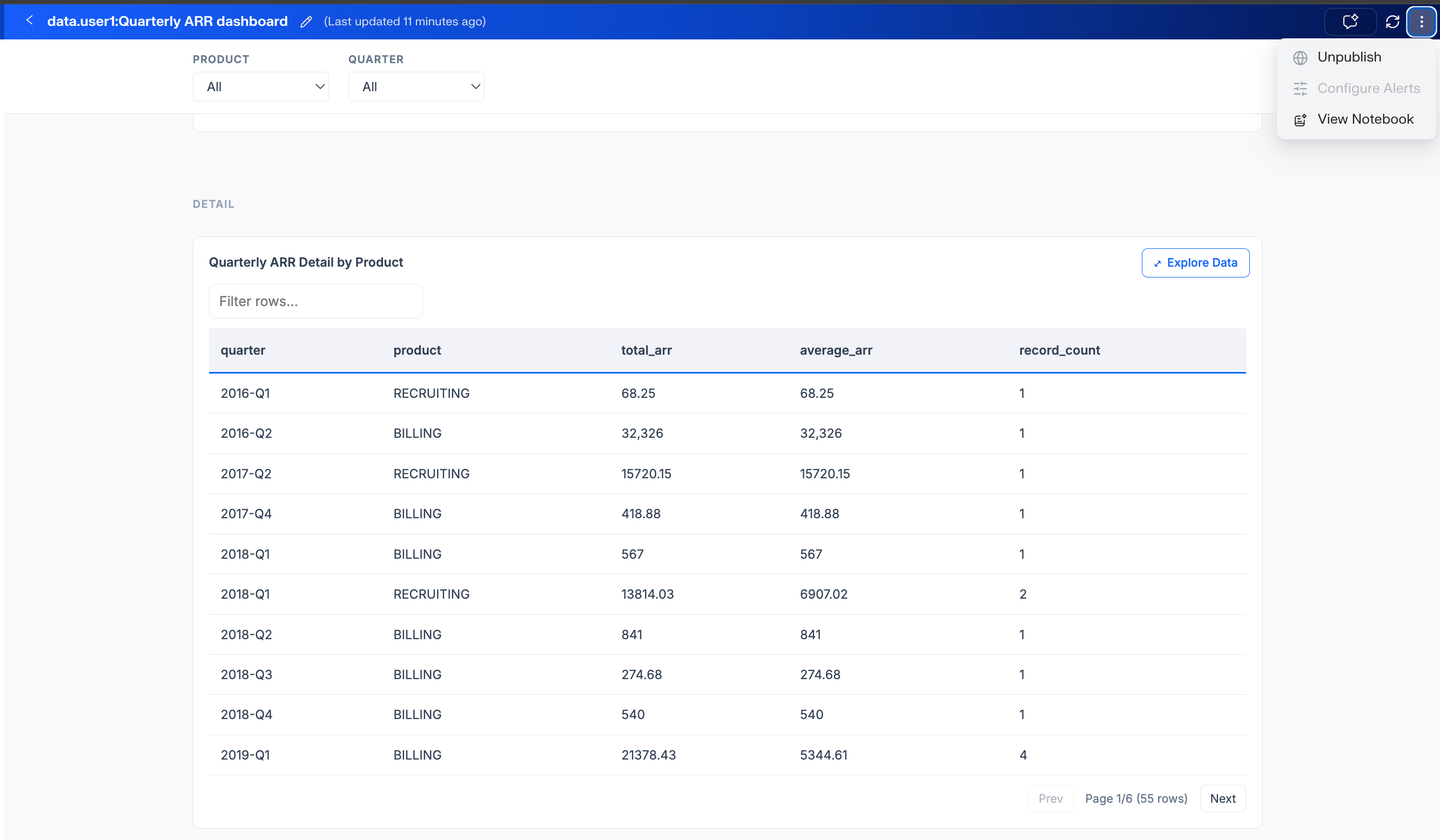
Task: Click record count 2 in 2018-Q1 row
Action: tap(1023, 594)
